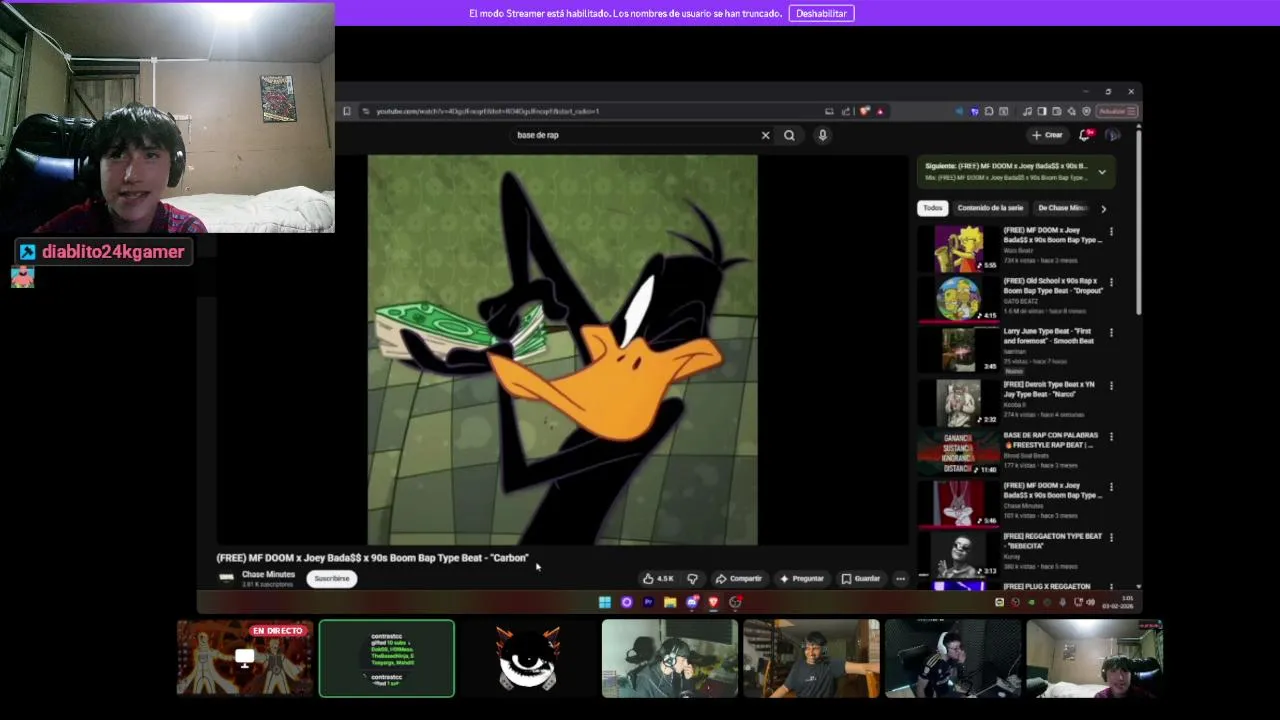Click the Compartir share button
This screenshot has width=1280, height=720.
738,578
